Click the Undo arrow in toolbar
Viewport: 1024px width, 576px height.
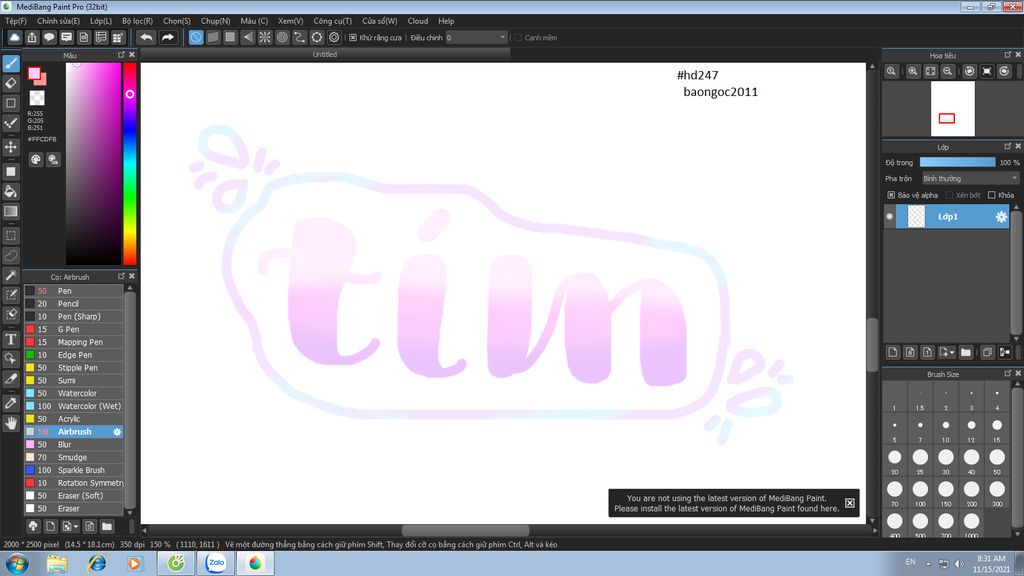(x=146, y=37)
